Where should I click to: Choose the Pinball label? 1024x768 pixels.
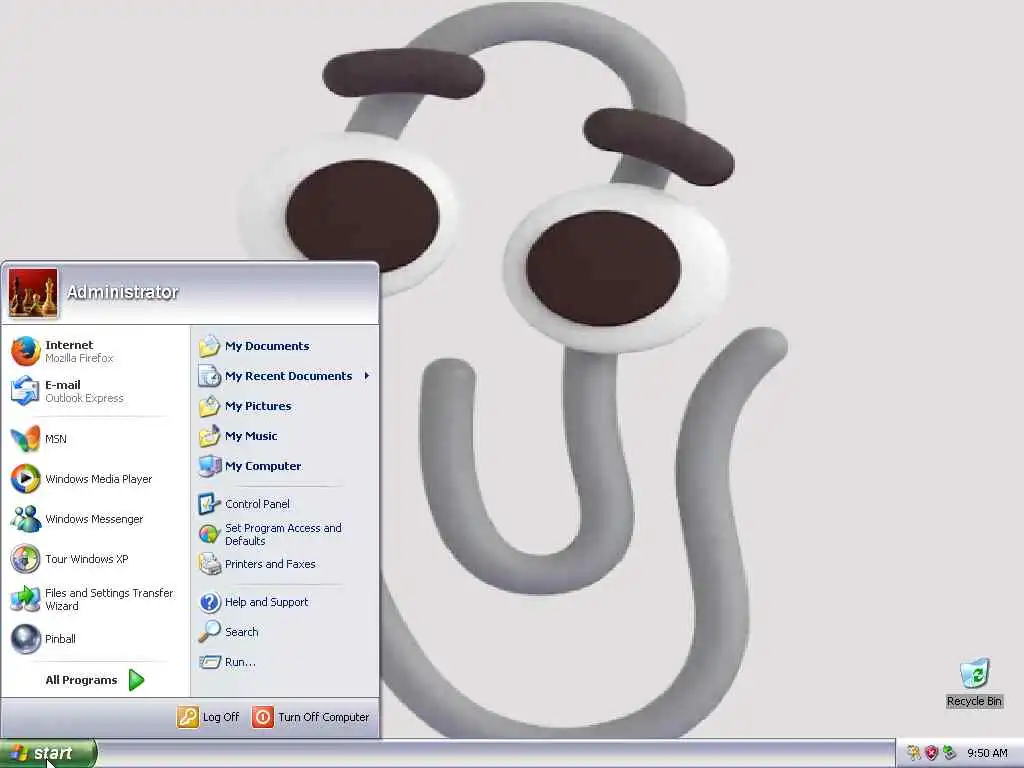[60, 639]
